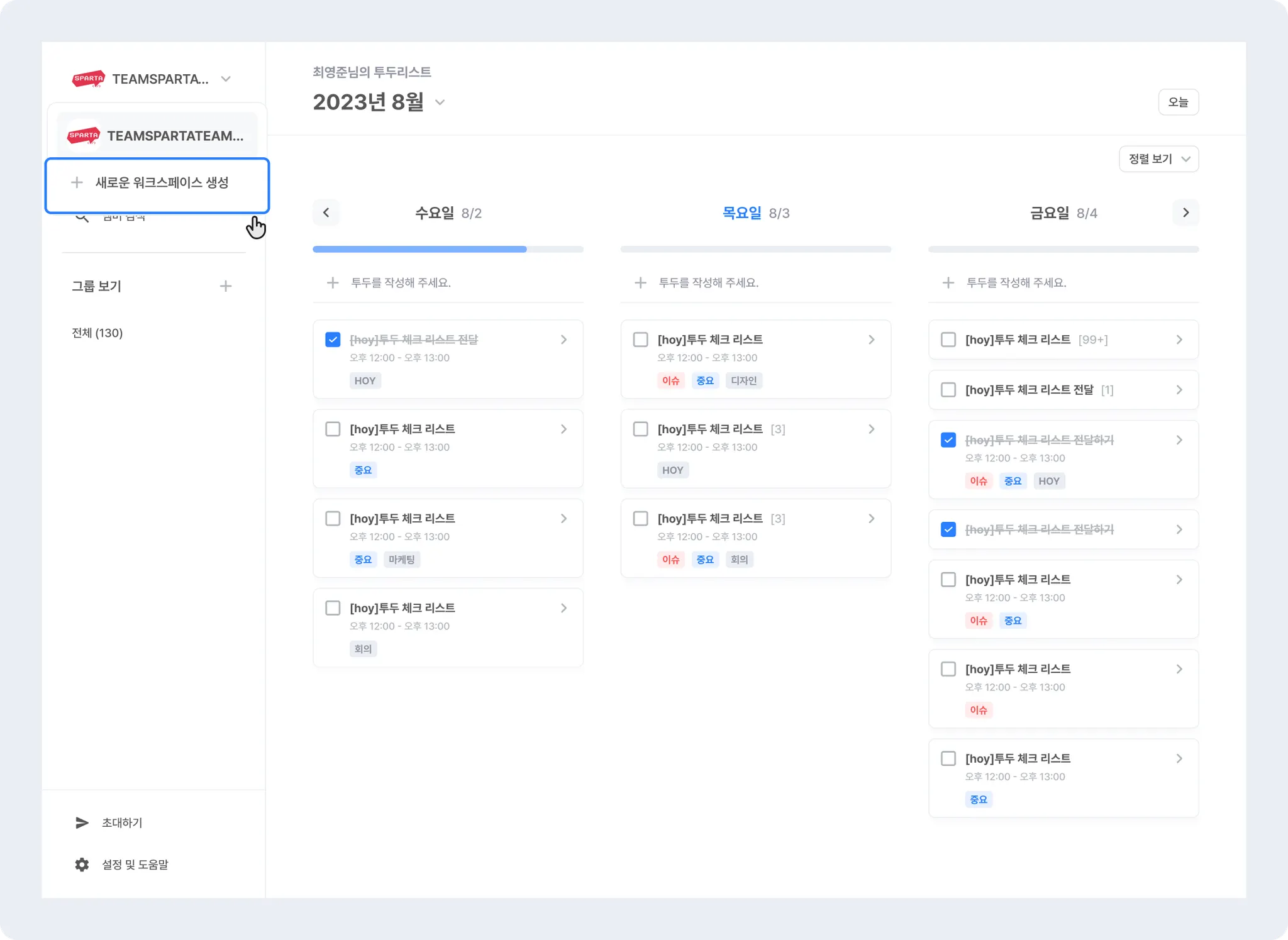
Task: Expand the 2023년 8월 month dropdown
Action: (440, 102)
